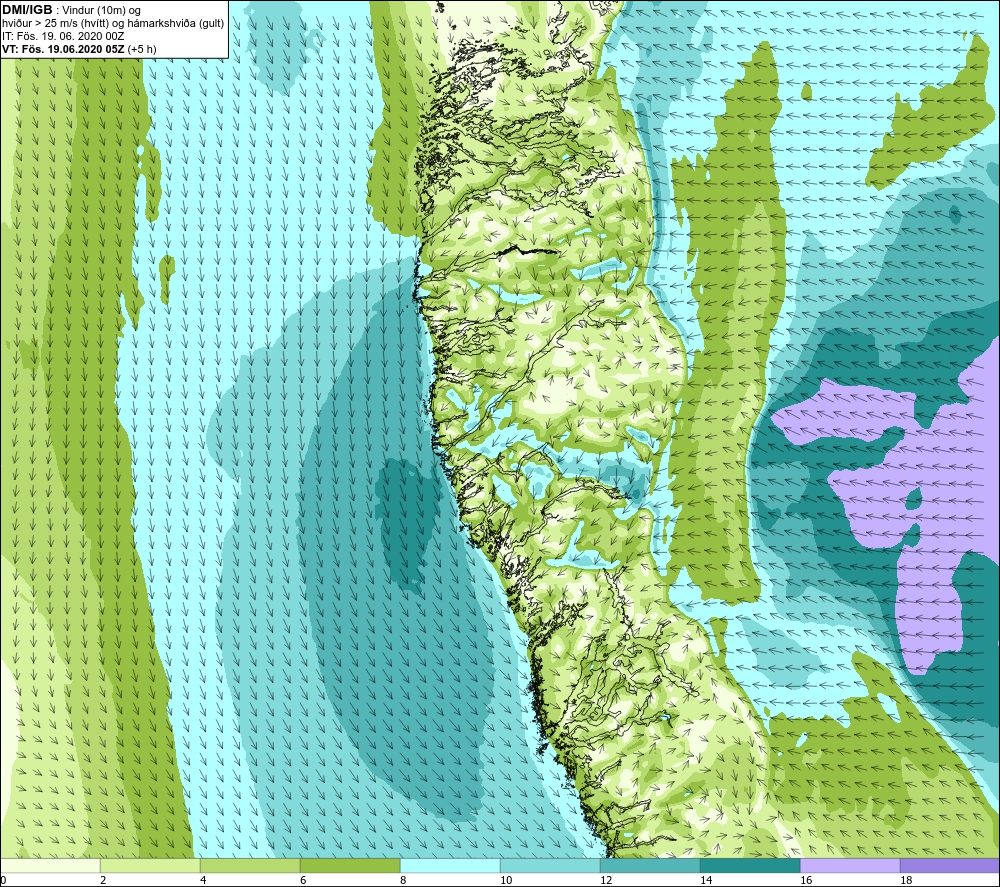Screen dimensions: 1000x887
Task: Click the above 18 m/s purple legend swatch
Action: point(950,865)
